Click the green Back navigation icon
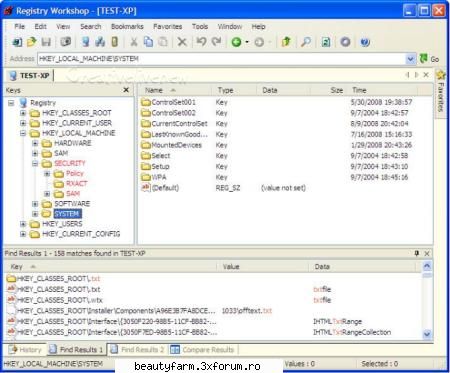 coord(236,42)
